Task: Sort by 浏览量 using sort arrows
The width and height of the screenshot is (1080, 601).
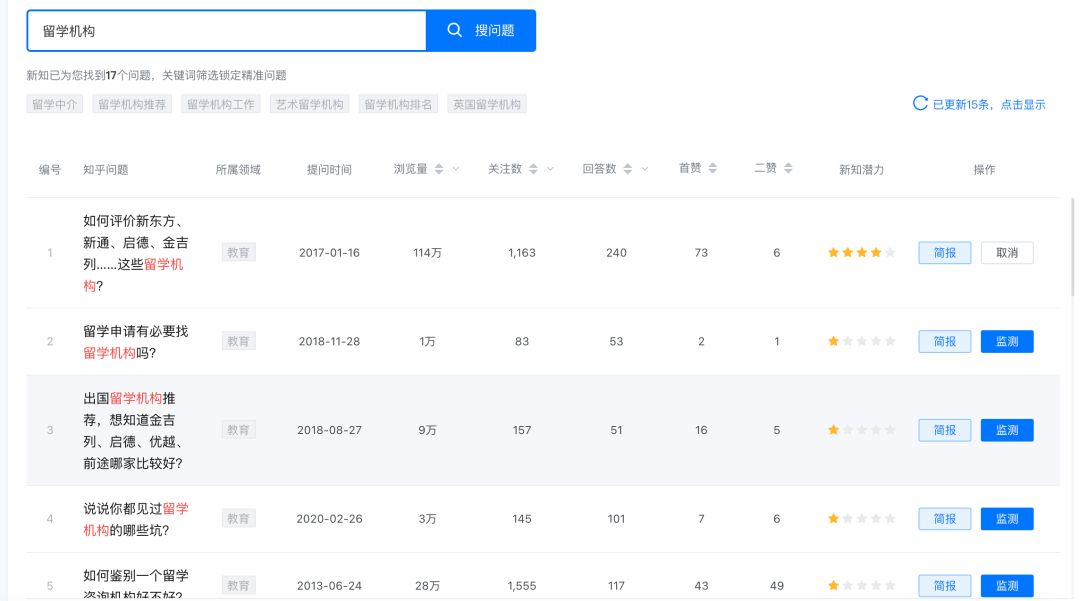Action: [438, 169]
